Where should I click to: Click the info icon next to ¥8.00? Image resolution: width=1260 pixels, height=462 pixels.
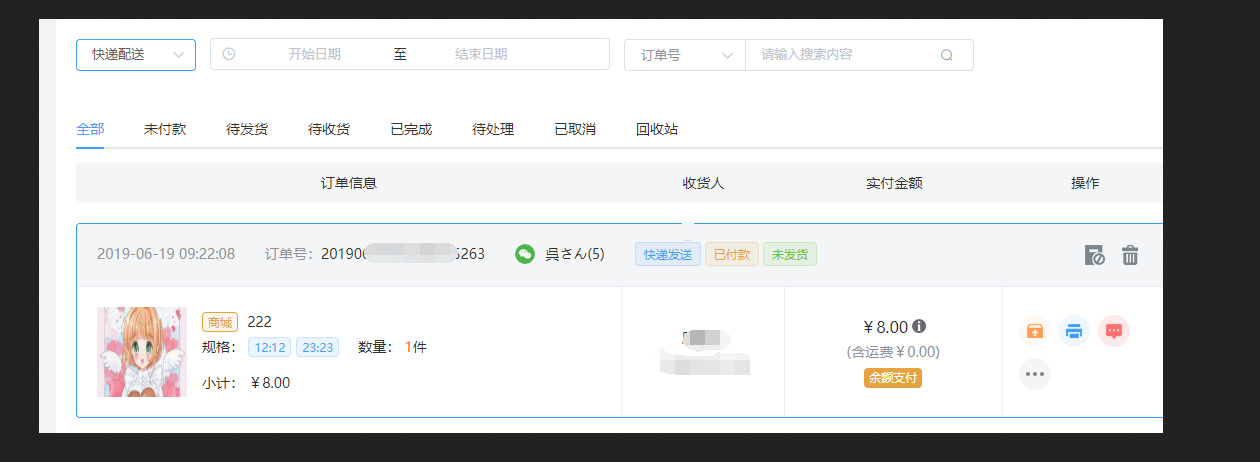pos(919,326)
